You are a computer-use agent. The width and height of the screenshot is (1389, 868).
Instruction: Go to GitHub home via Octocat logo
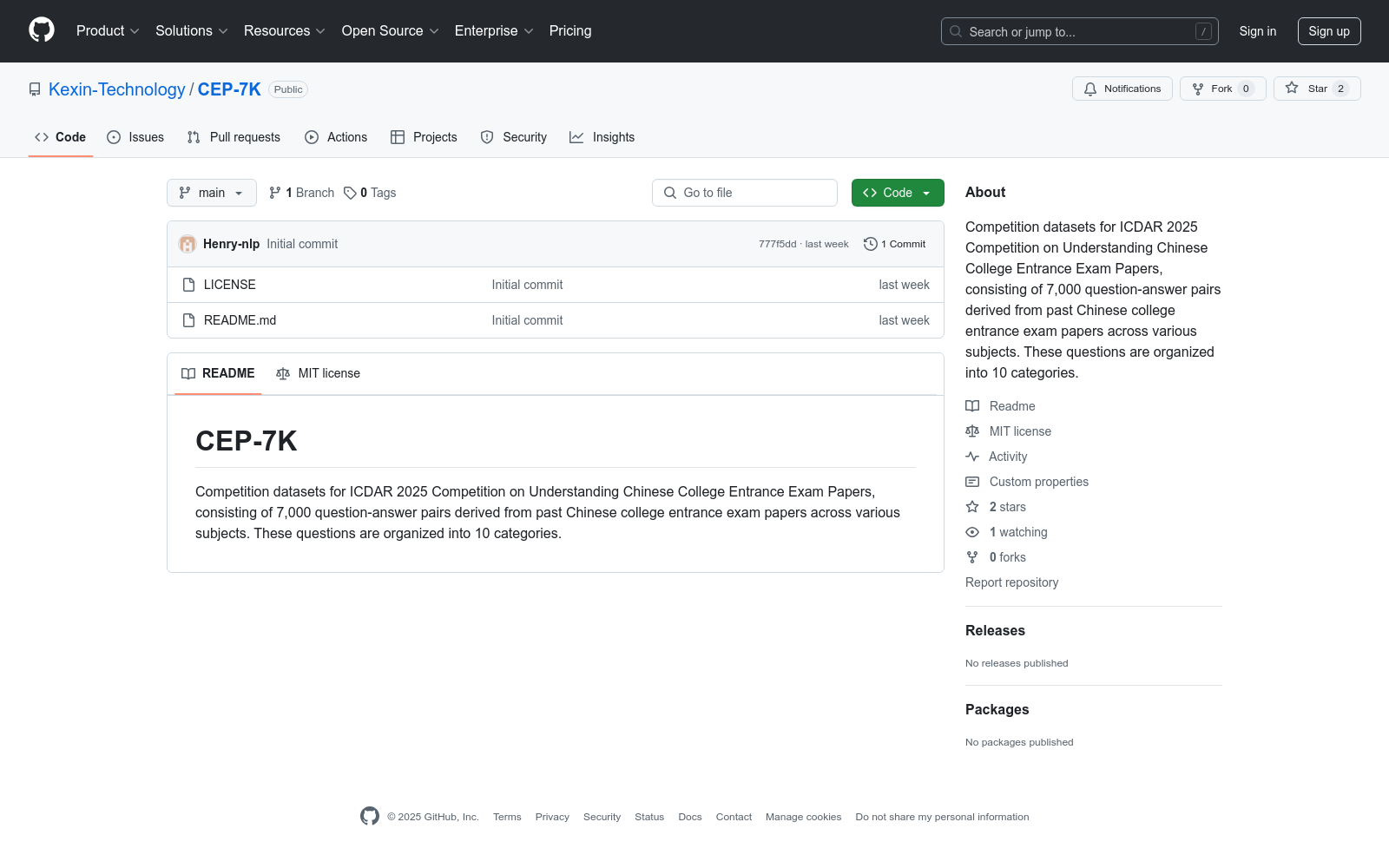coord(42,30)
